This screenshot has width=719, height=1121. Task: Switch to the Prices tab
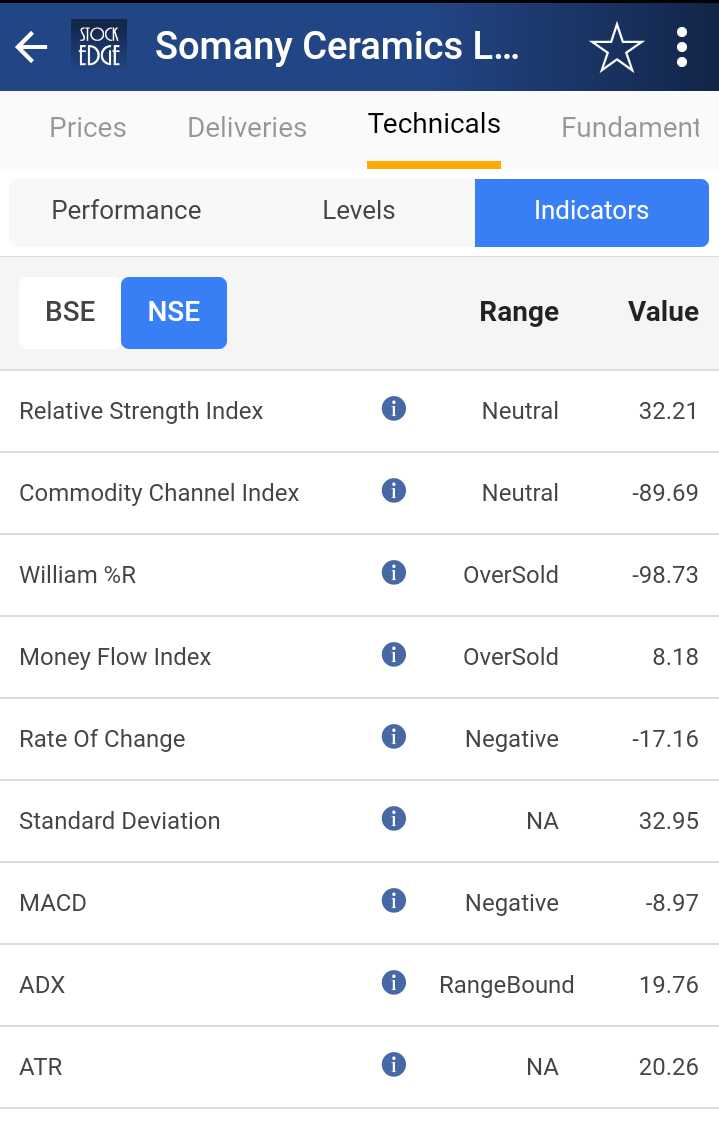pos(88,127)
